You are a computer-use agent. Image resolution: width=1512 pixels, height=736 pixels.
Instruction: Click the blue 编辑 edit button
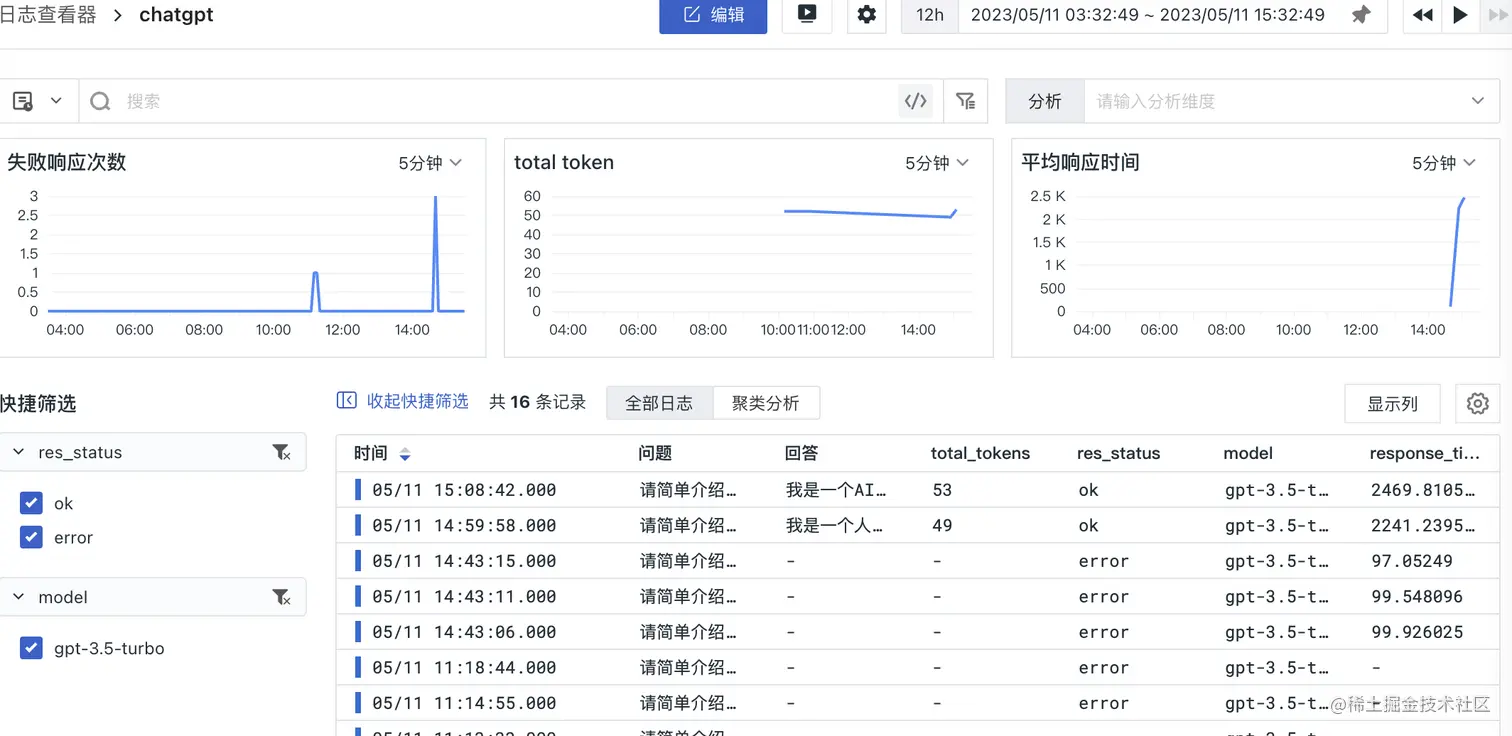[x=713, y=15]
